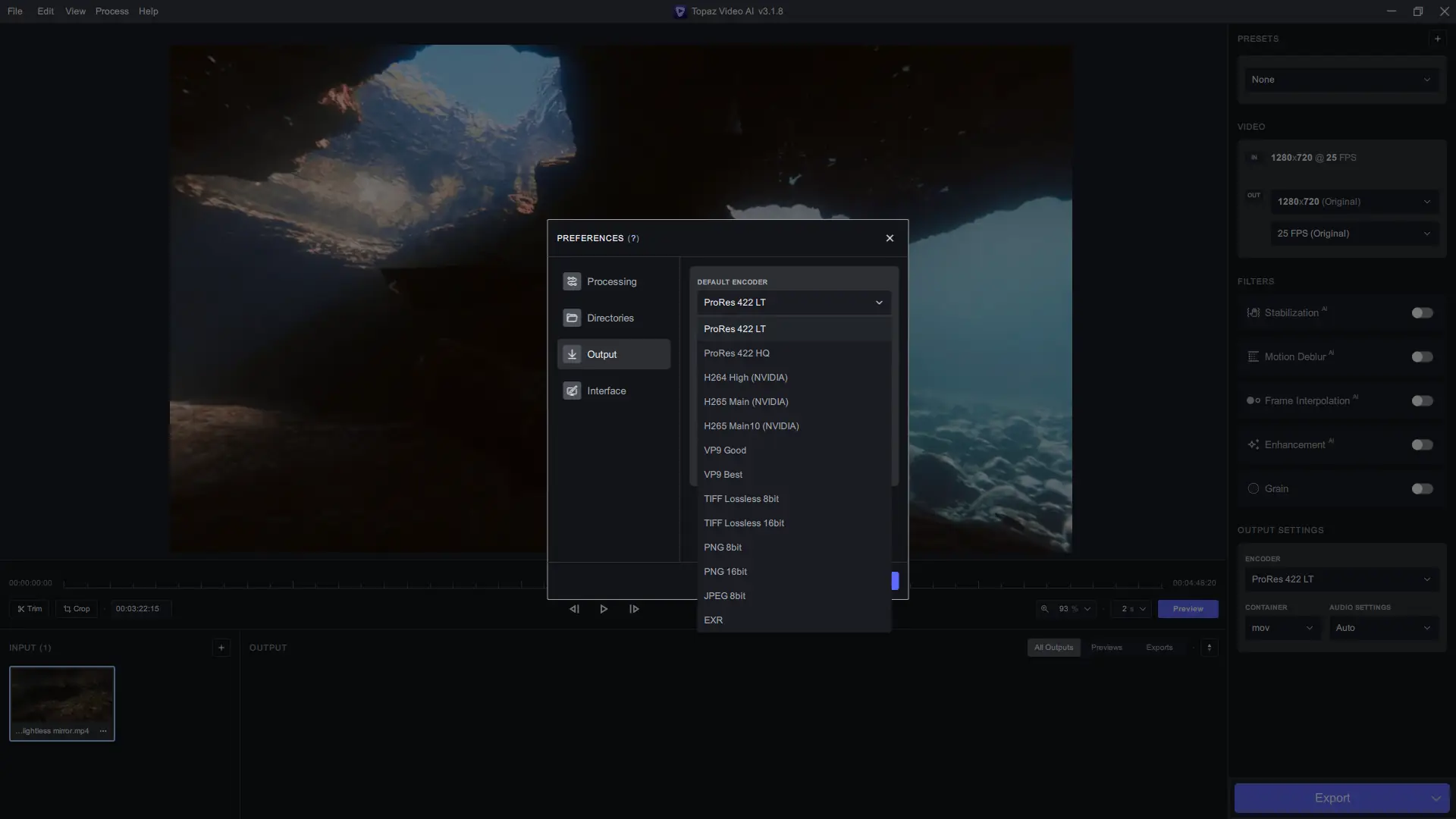Step to previous frame

(574, 609)
